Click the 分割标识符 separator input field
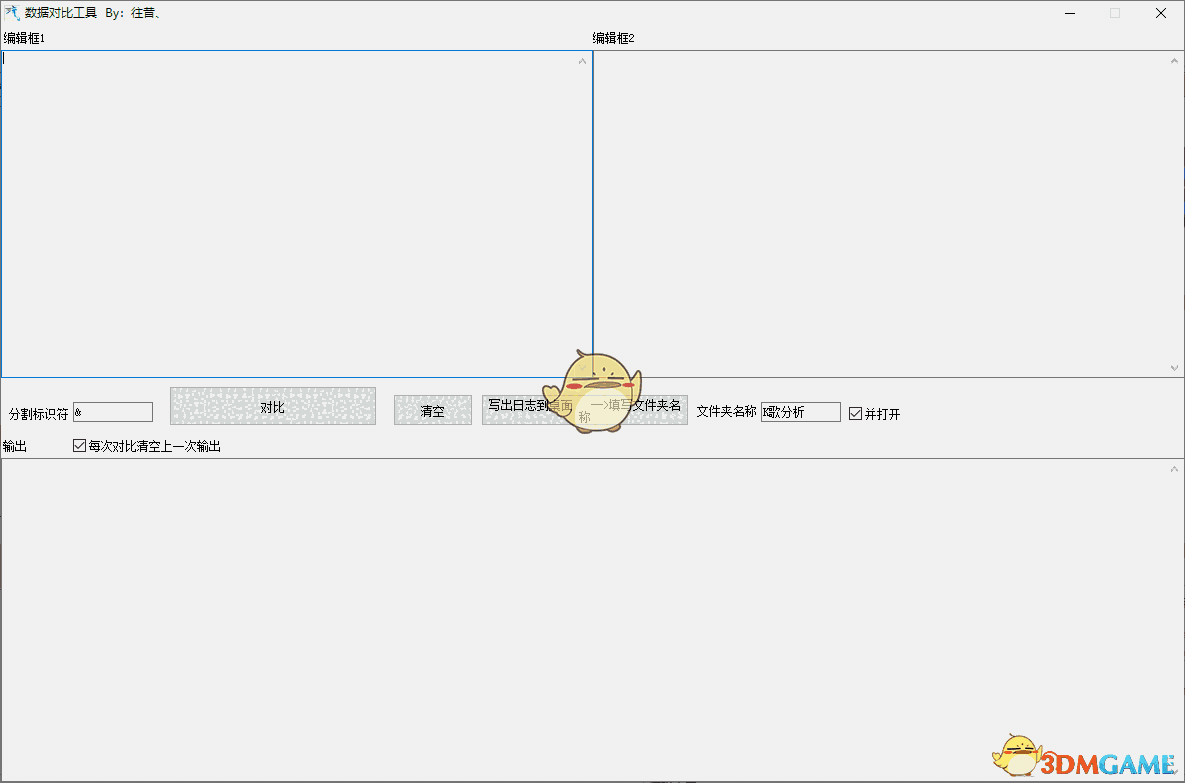 113,411
